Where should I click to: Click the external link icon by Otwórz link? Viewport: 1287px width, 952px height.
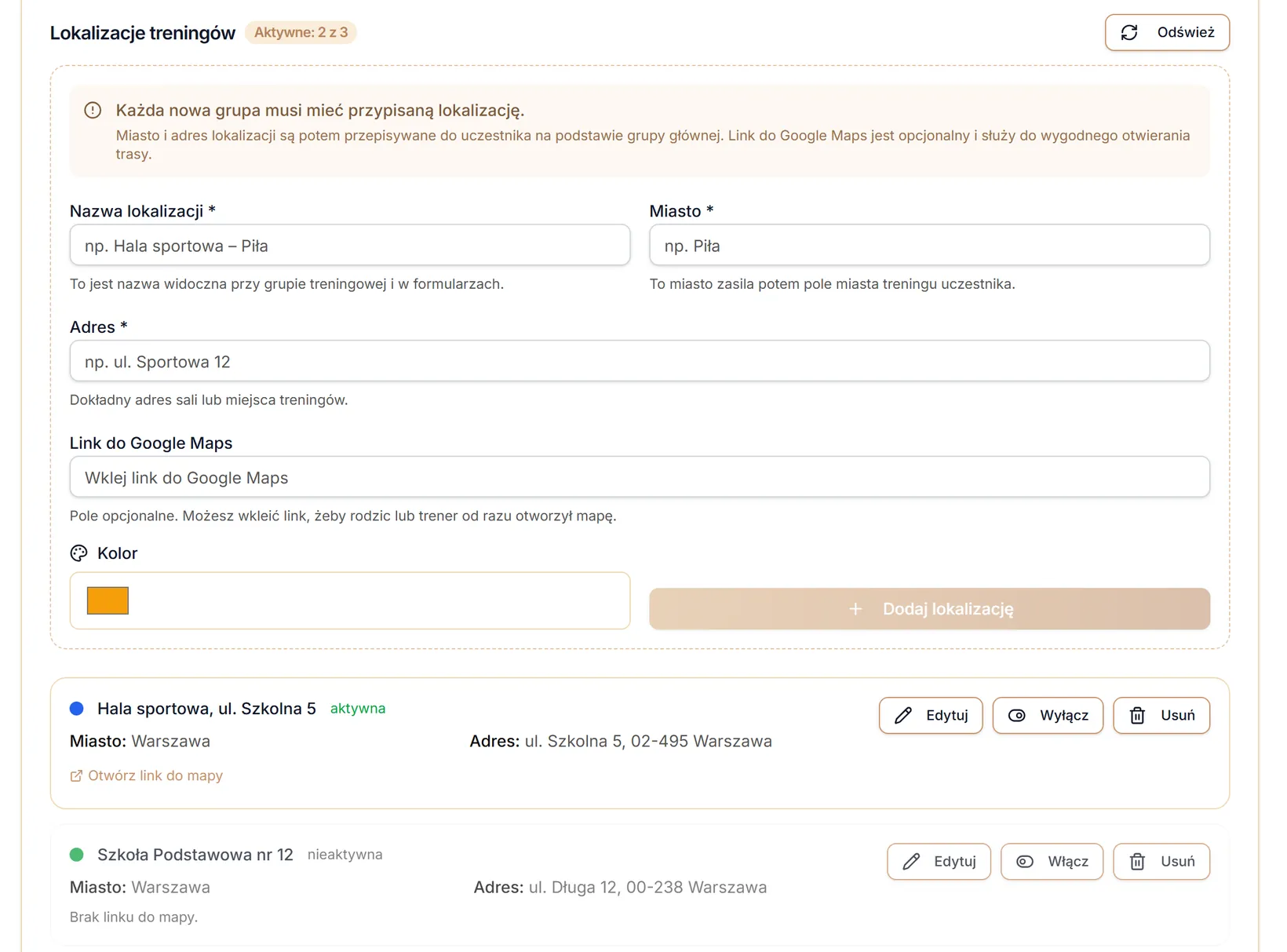point(76,776)
